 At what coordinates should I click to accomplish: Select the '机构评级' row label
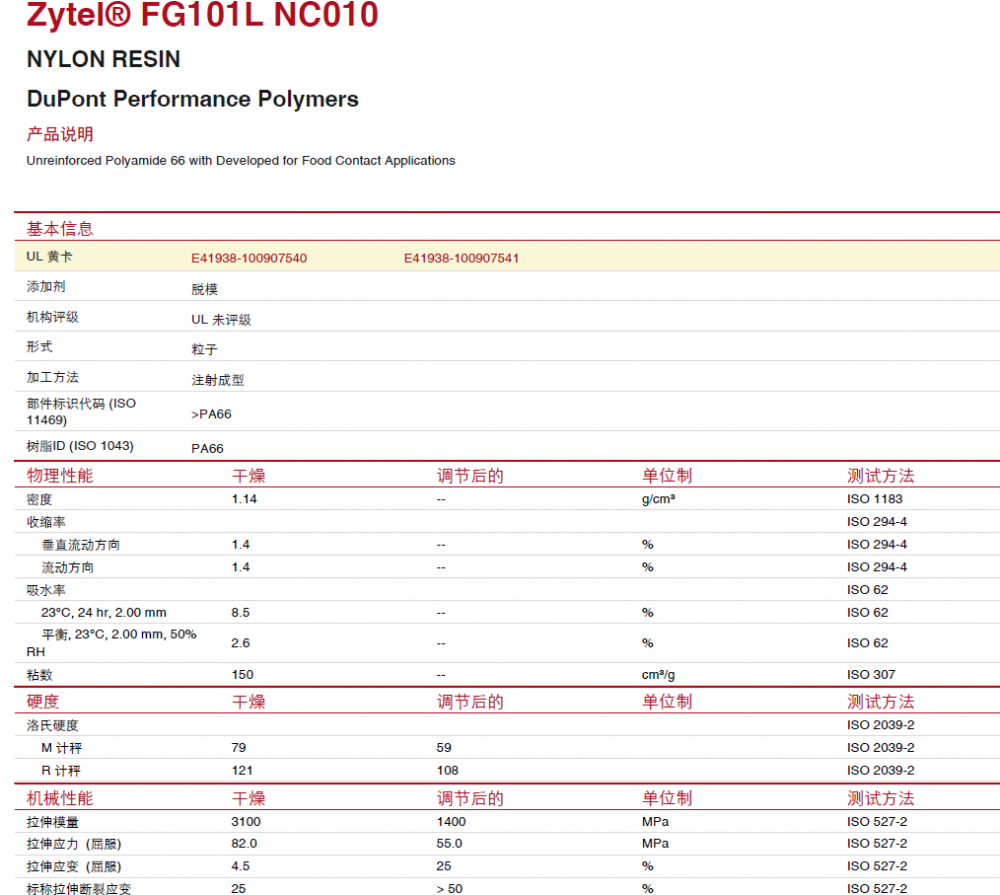coord(52,317)
